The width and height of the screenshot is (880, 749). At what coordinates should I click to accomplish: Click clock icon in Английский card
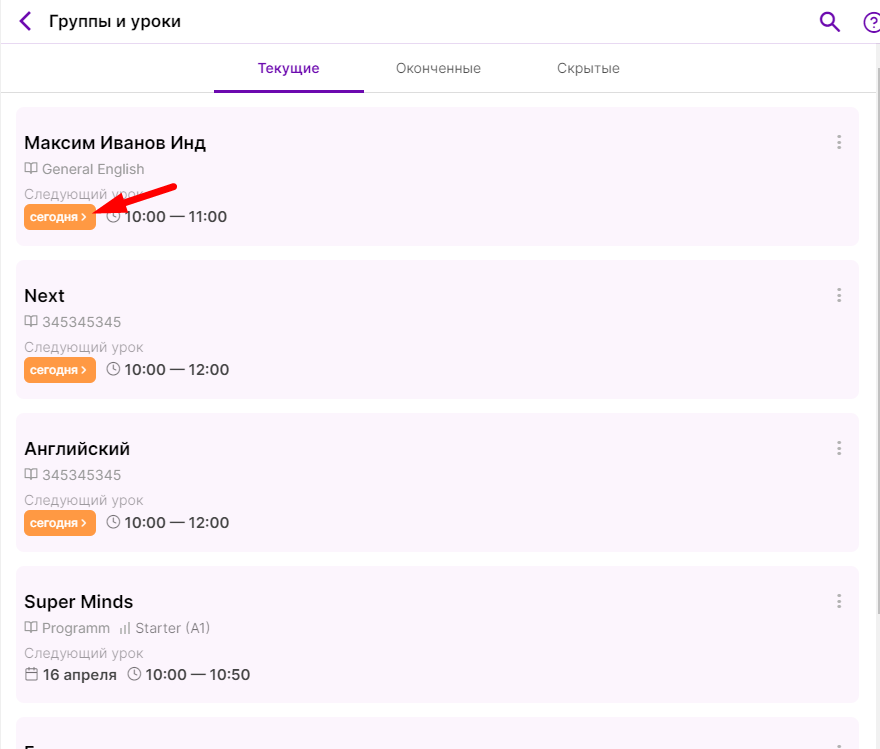coord(113,522)
